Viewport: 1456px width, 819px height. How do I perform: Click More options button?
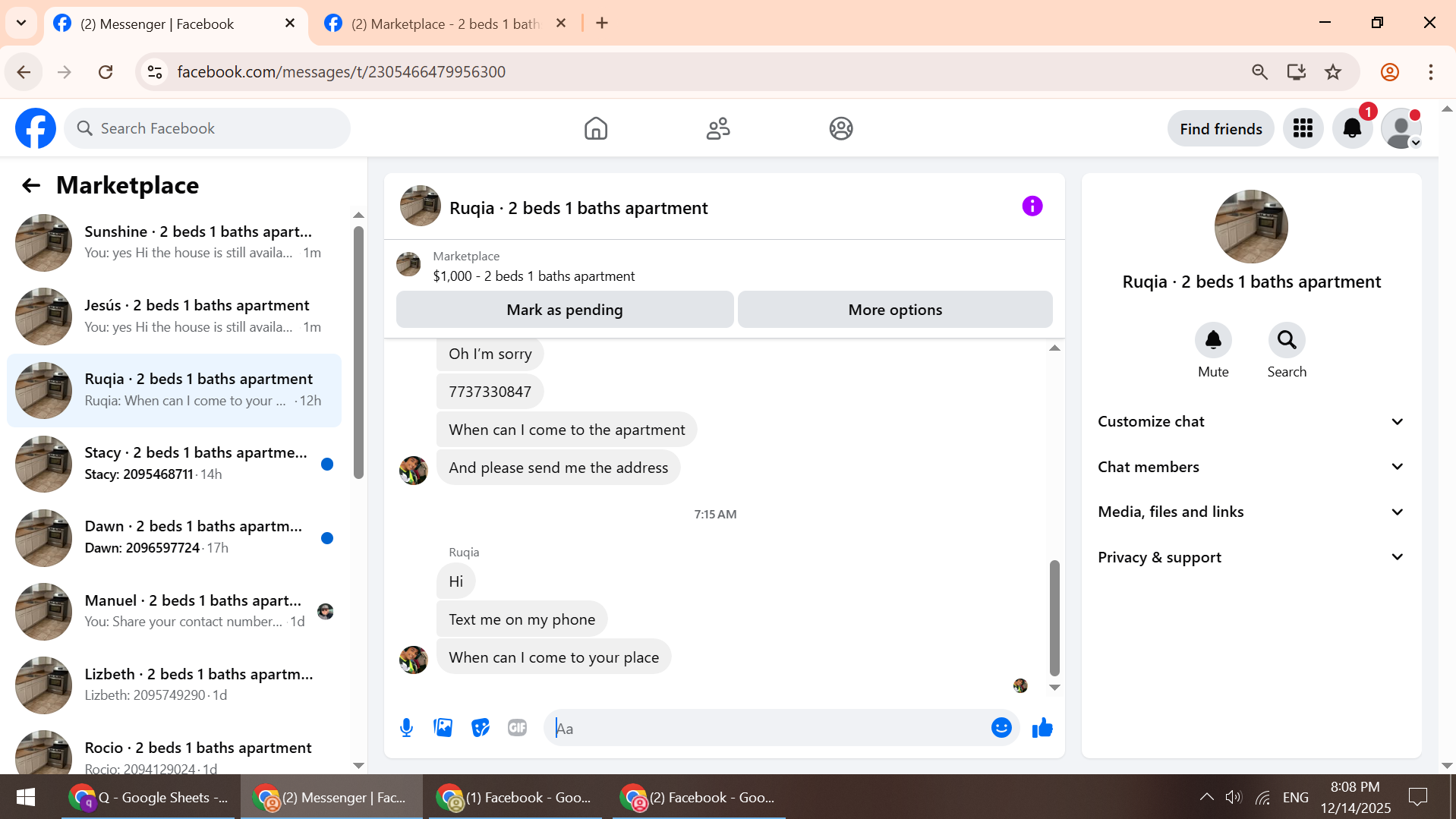pos(895,310)
